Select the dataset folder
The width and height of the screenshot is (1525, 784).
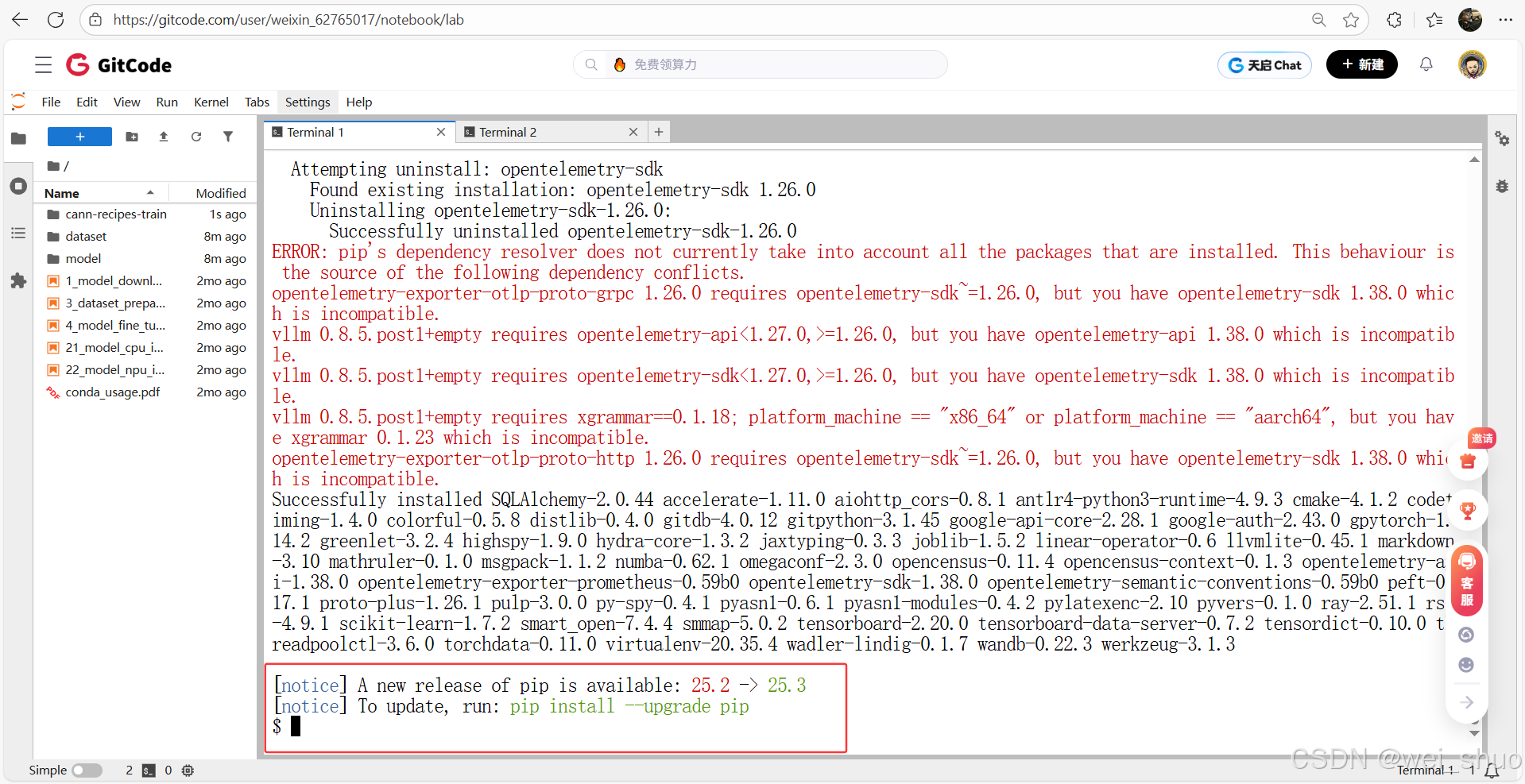point(147,237)
